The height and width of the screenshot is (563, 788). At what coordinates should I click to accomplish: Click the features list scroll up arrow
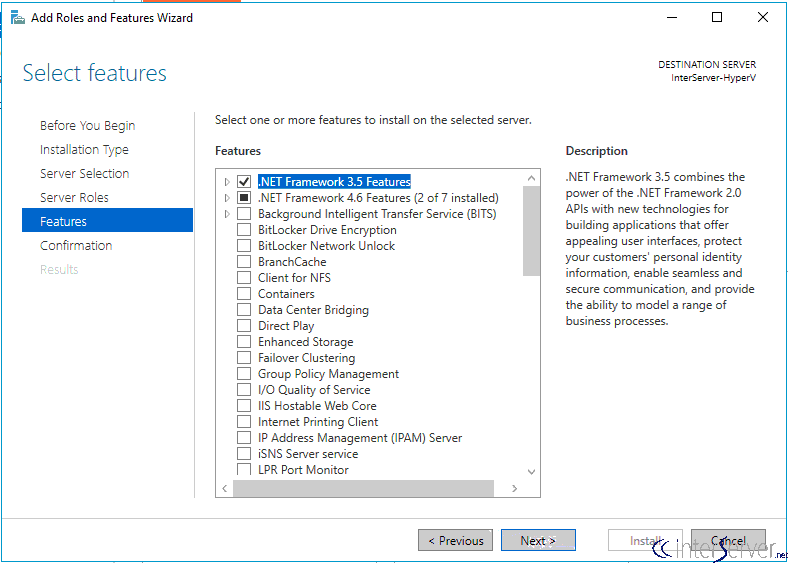tap(531, 178)
